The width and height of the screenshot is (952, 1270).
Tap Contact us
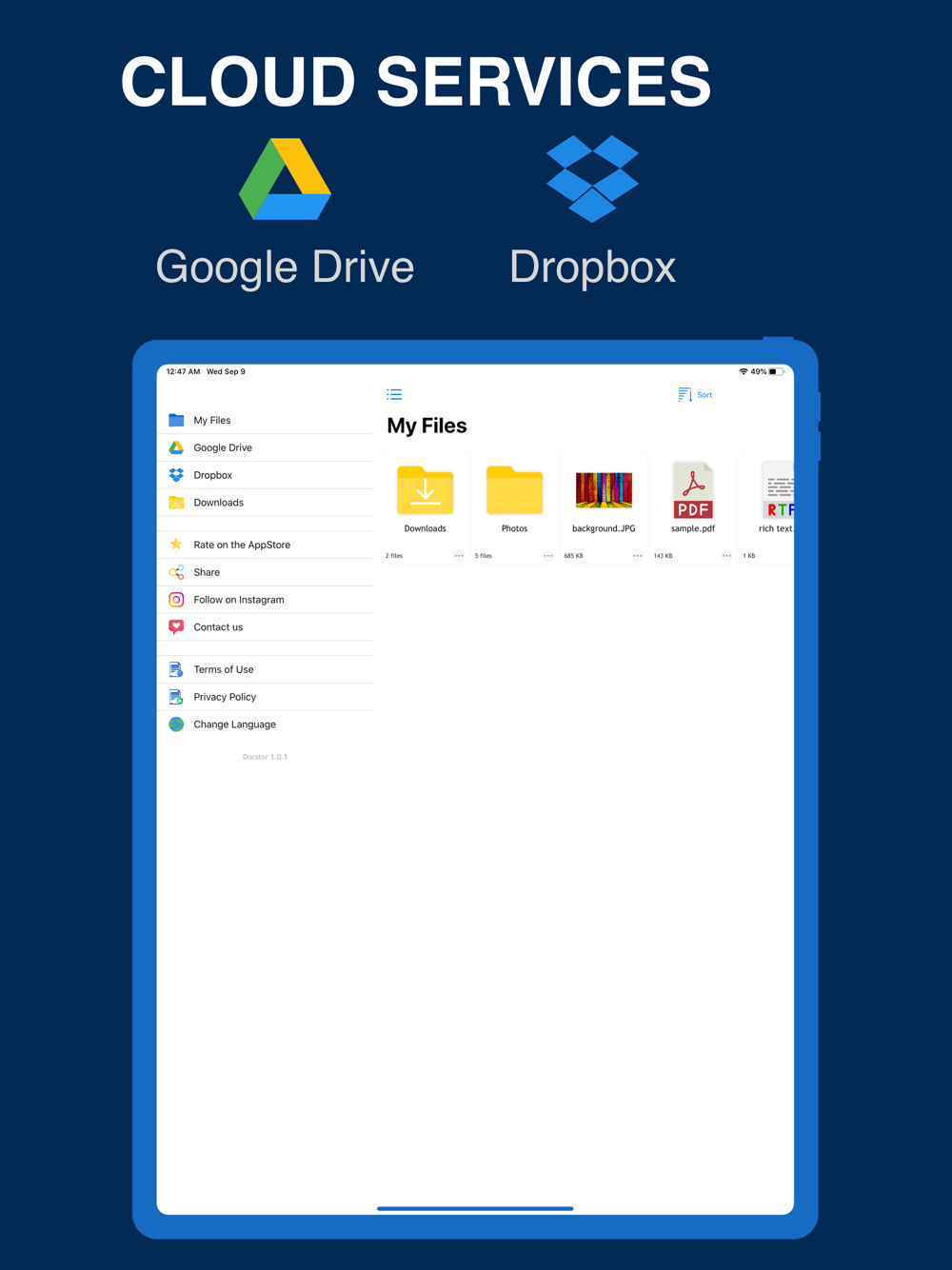pyautogui.click(x=266, y=627)
